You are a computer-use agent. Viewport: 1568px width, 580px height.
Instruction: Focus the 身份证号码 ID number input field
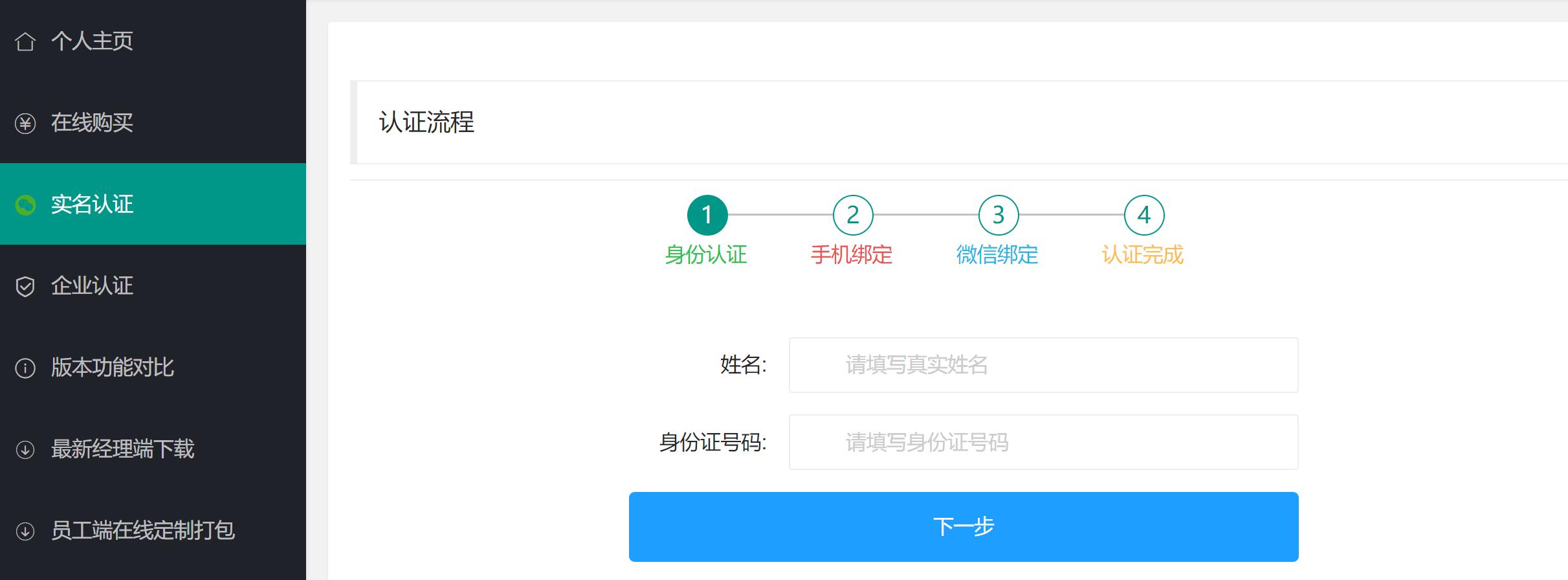(x=1043, y=442)
